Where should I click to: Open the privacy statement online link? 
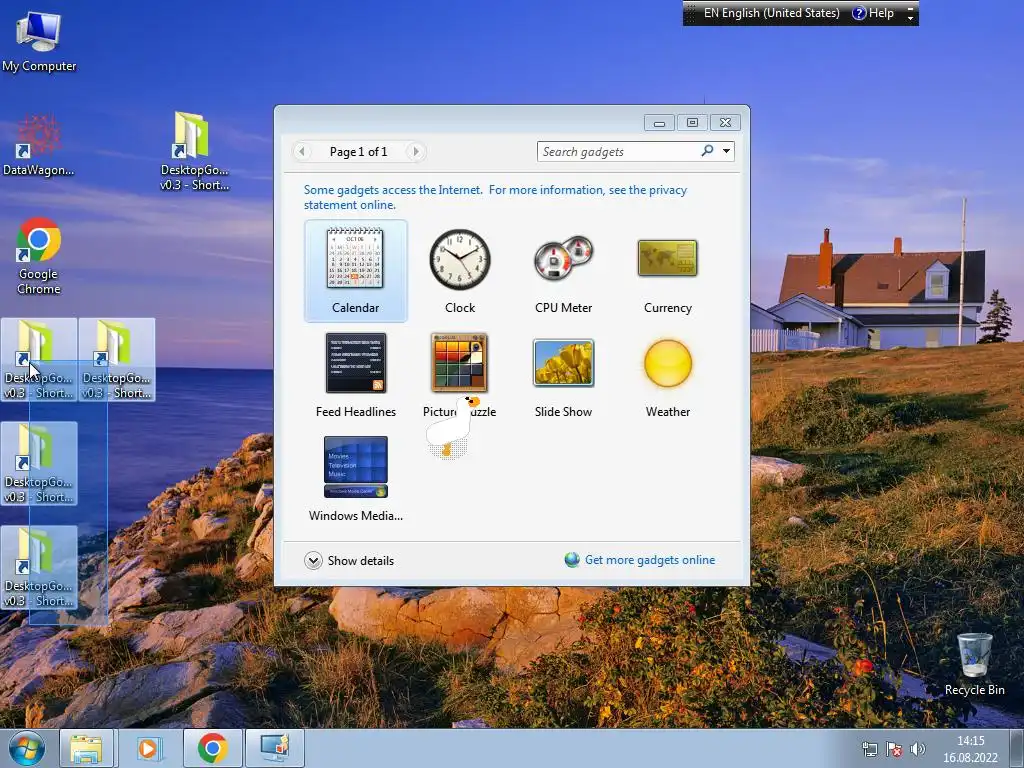click(495, 197)
